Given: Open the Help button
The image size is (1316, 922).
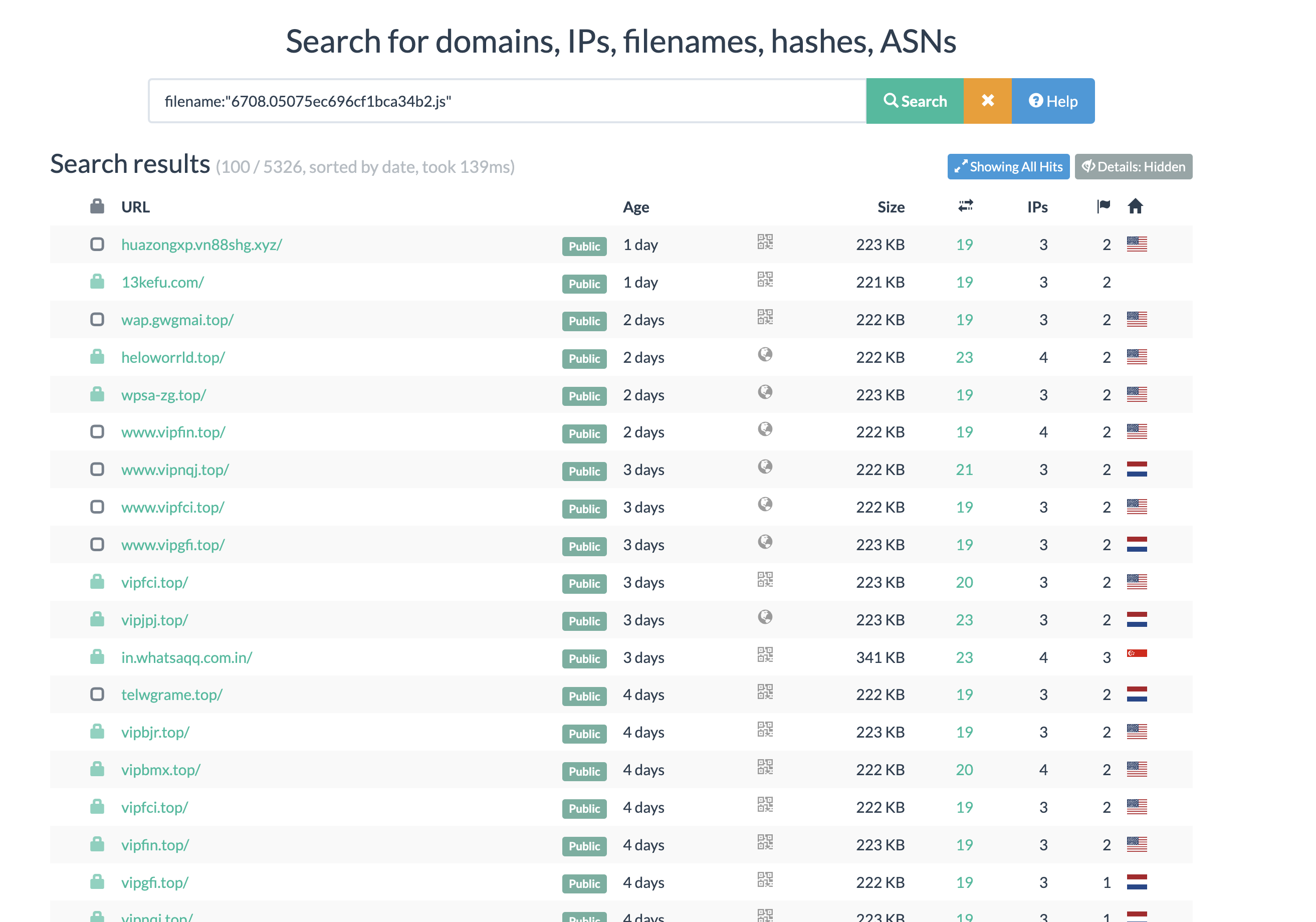Looking at the screenshot, I should coord(1052,101).
